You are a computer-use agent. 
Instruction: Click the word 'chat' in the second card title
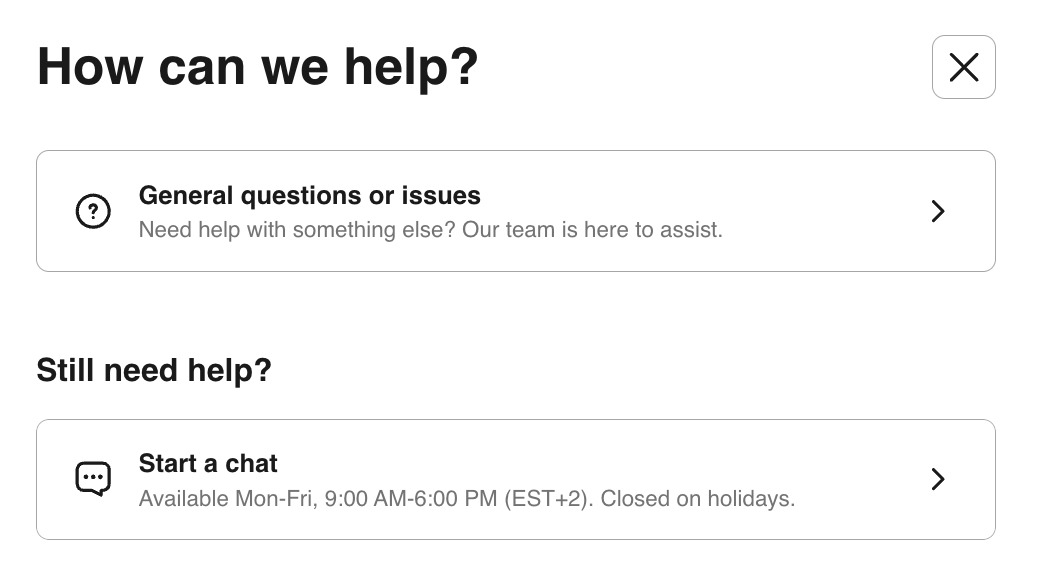coord(251,463)
